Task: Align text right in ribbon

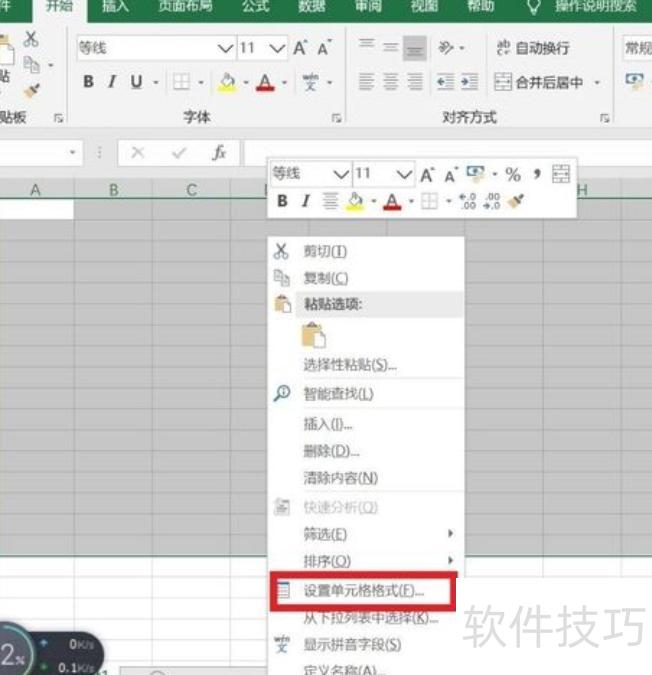Action: 414,81
